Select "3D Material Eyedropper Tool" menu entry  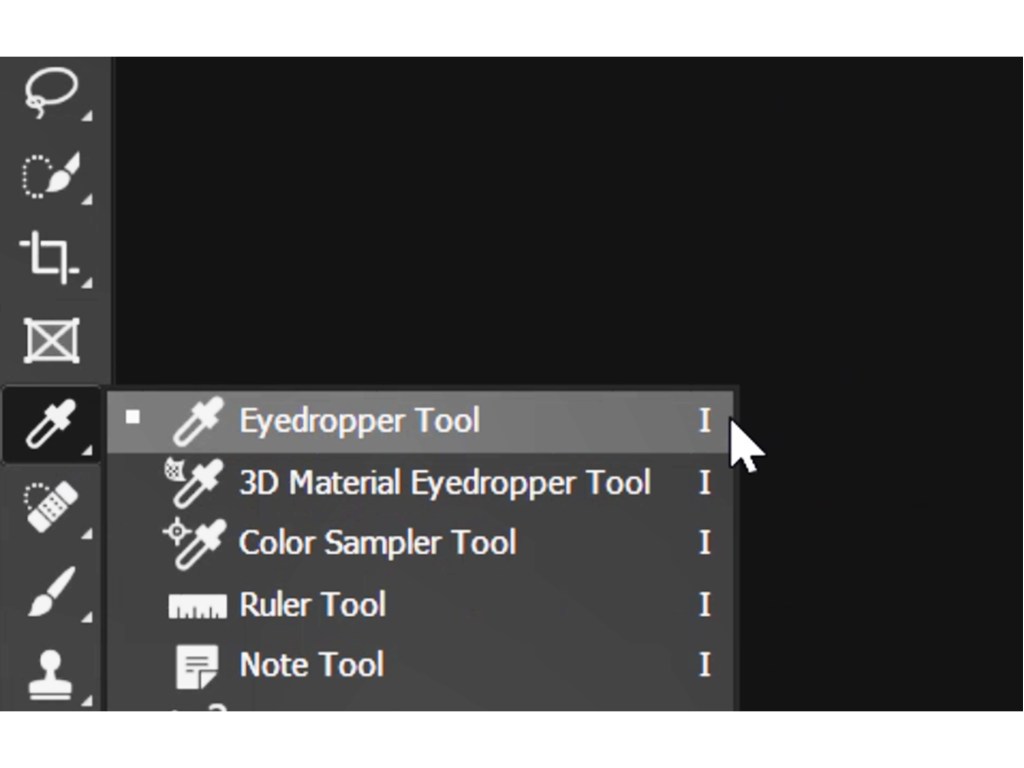pos(444,483)
